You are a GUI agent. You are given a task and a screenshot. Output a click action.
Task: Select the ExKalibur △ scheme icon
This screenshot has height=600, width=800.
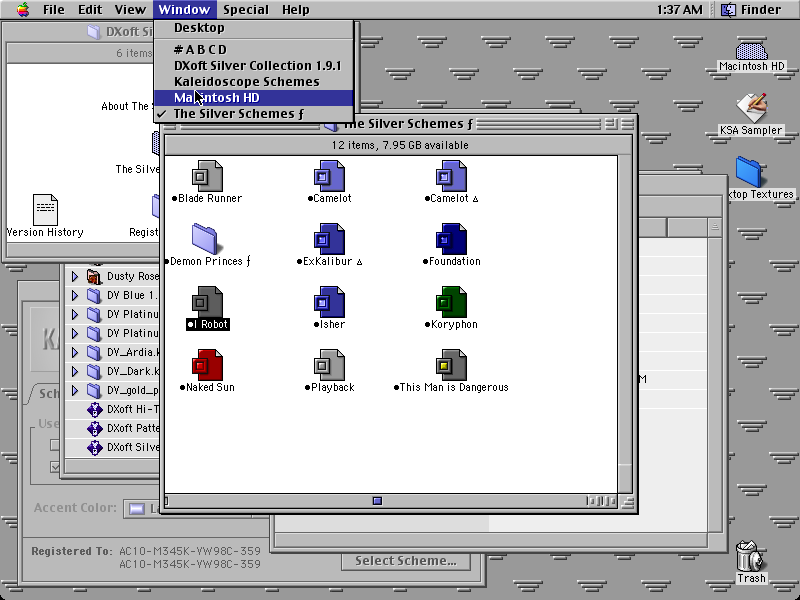pos(329,239)
